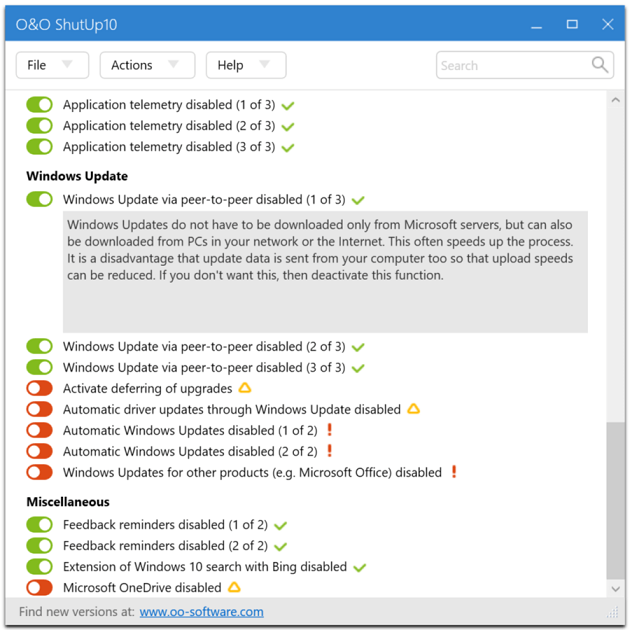
Task: Enable Windows Updates for other products disabled
Action: point(39,472)
